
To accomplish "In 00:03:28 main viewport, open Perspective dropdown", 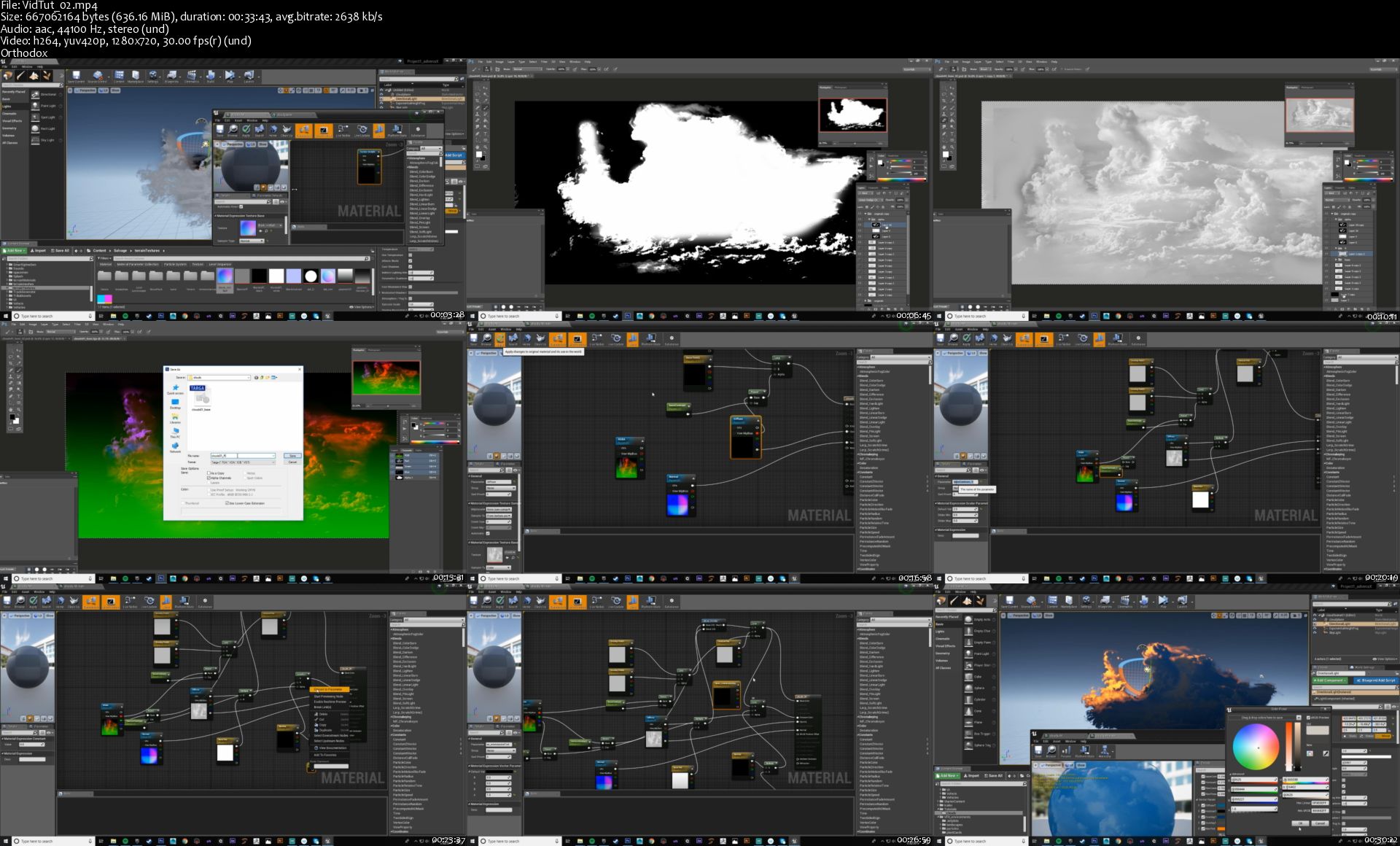I will tap(87, 90).
